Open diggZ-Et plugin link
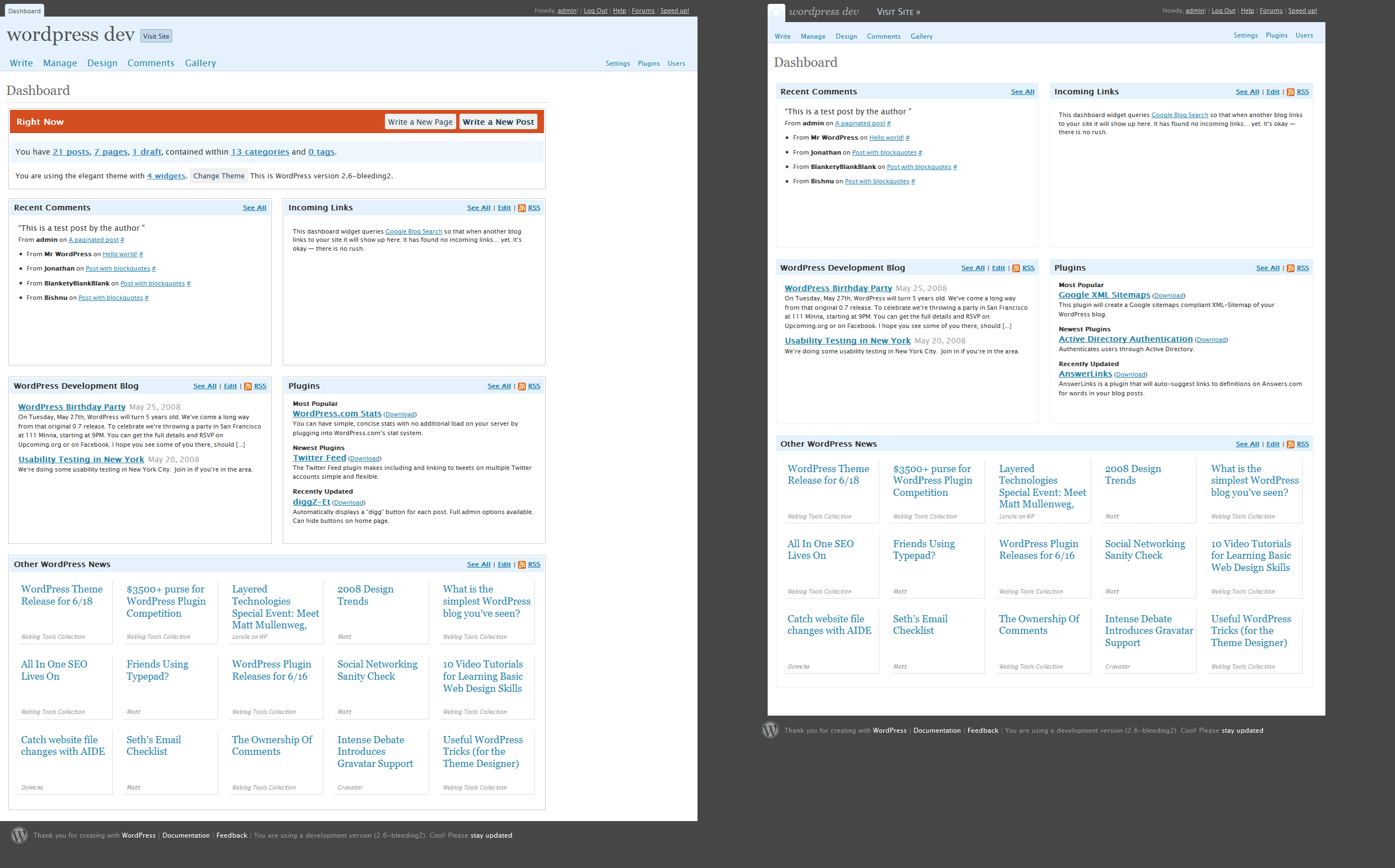The width and height of the screenshot is (1395, 868). click(311, 502)
